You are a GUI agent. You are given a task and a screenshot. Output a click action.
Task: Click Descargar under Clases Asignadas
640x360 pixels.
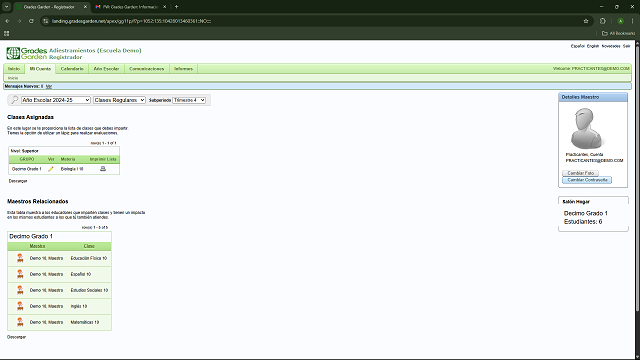(18, 181)
